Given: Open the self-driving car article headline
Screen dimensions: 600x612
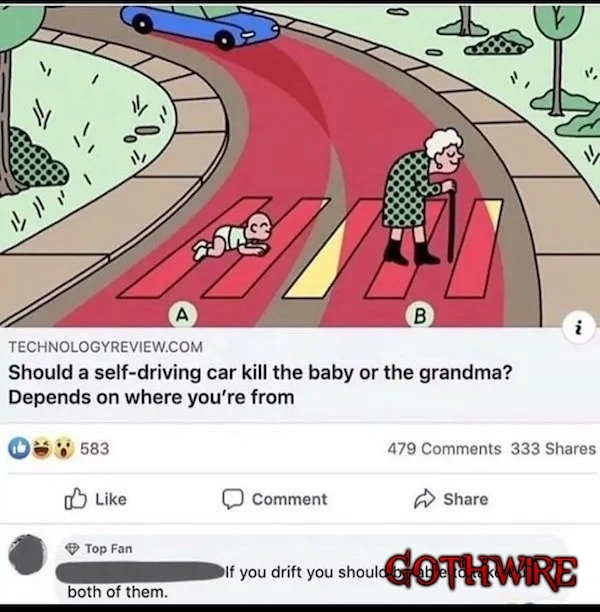Looking at the screenshot, I should pos(260,385).
